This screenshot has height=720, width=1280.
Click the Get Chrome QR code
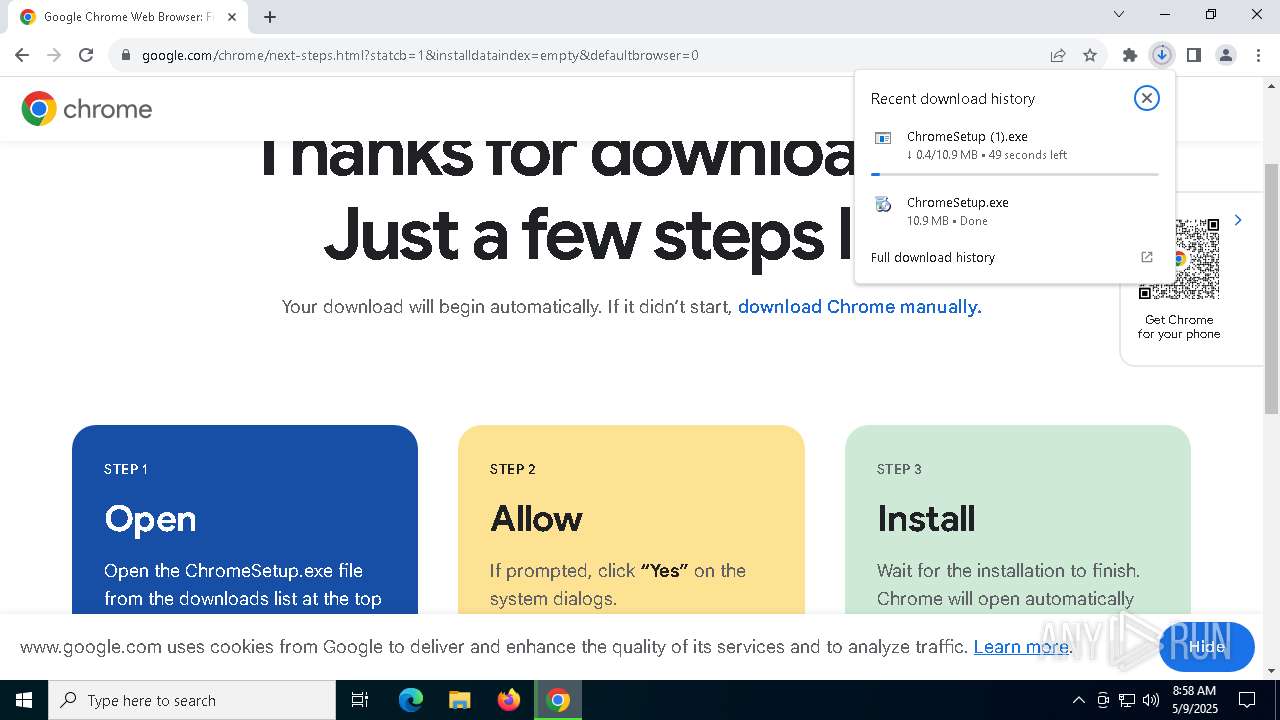1179,259
